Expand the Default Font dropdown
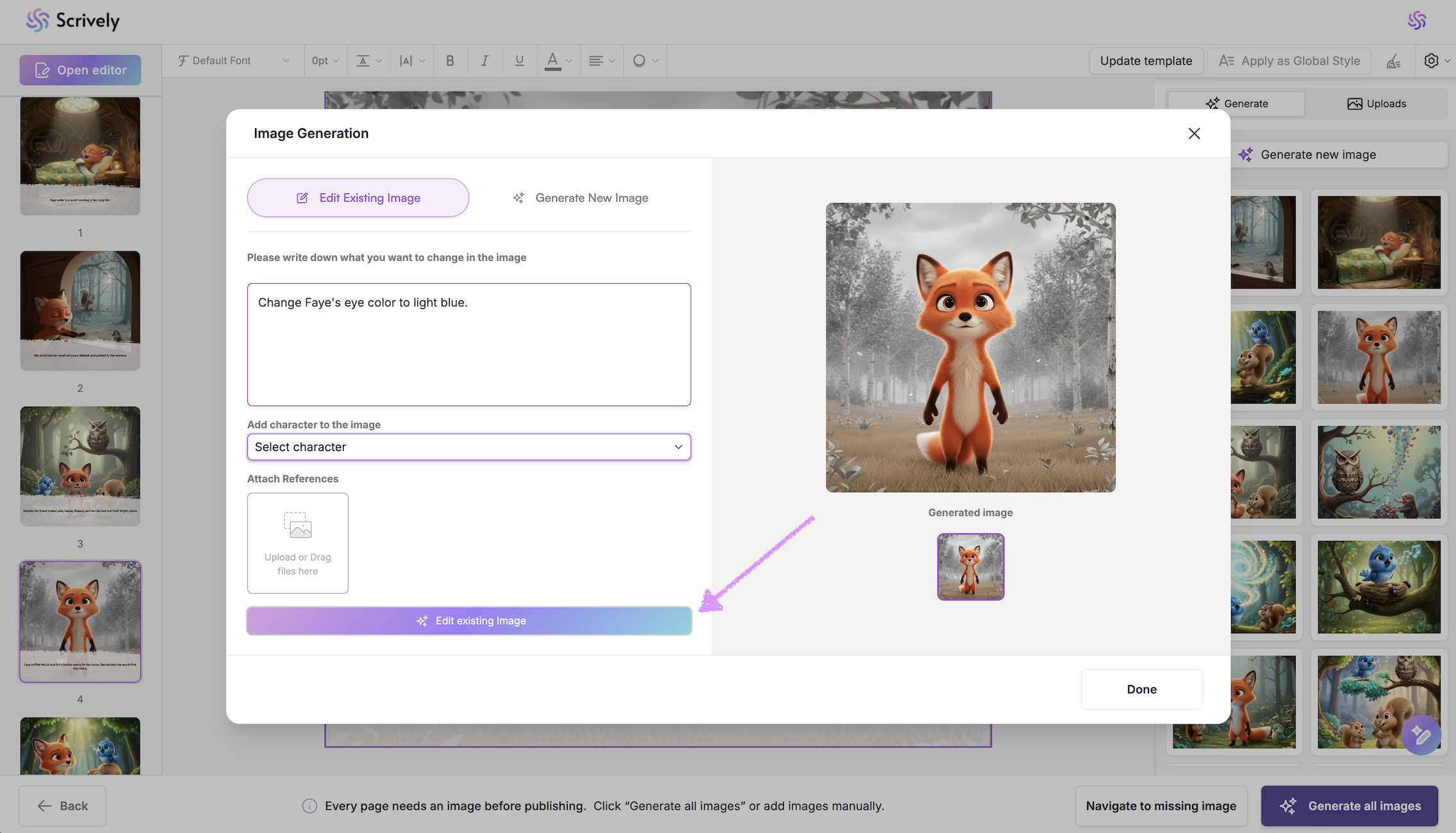This screenshot has width=1456, height=833. tap(233, 61)
